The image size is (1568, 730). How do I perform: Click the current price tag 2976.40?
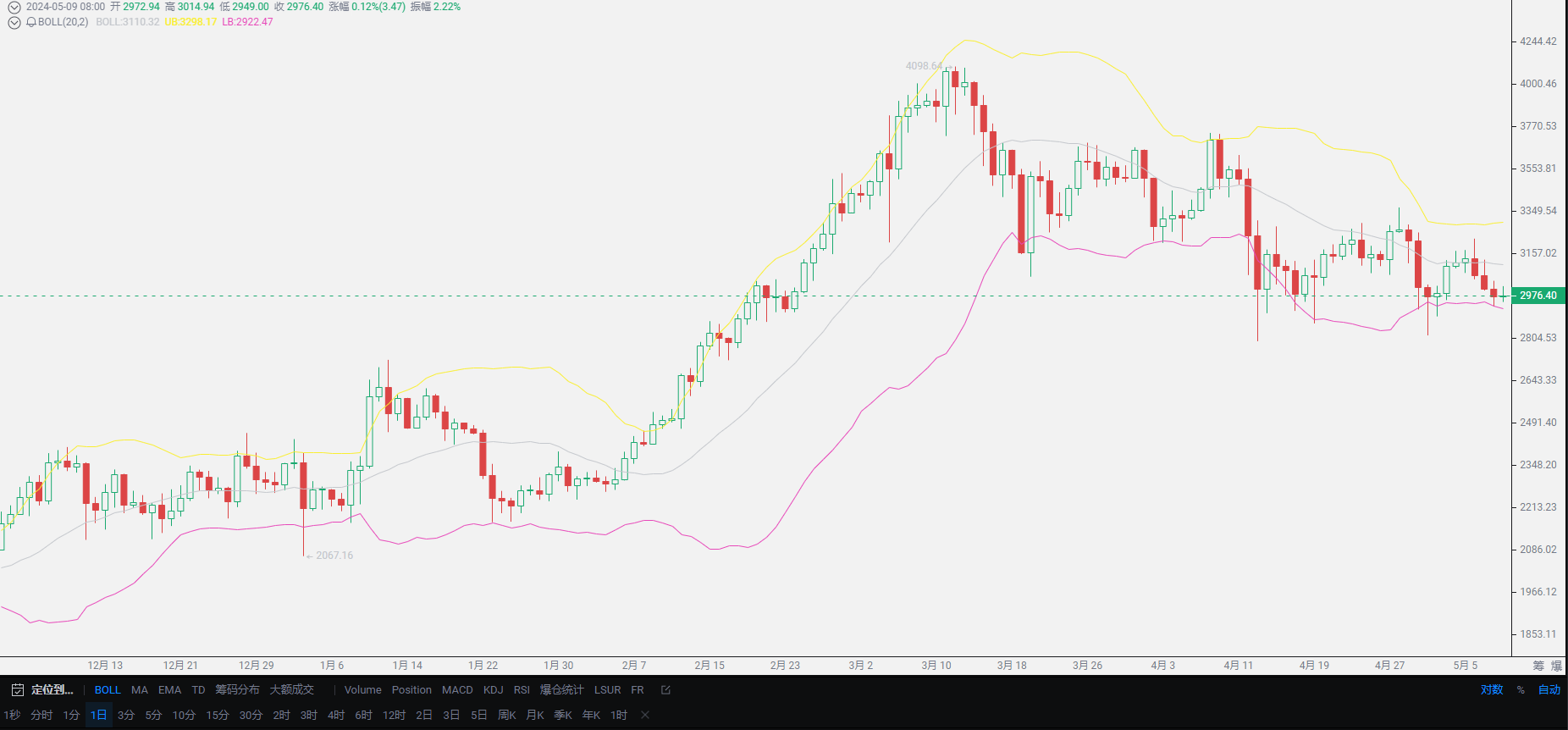coord(1538,296)
